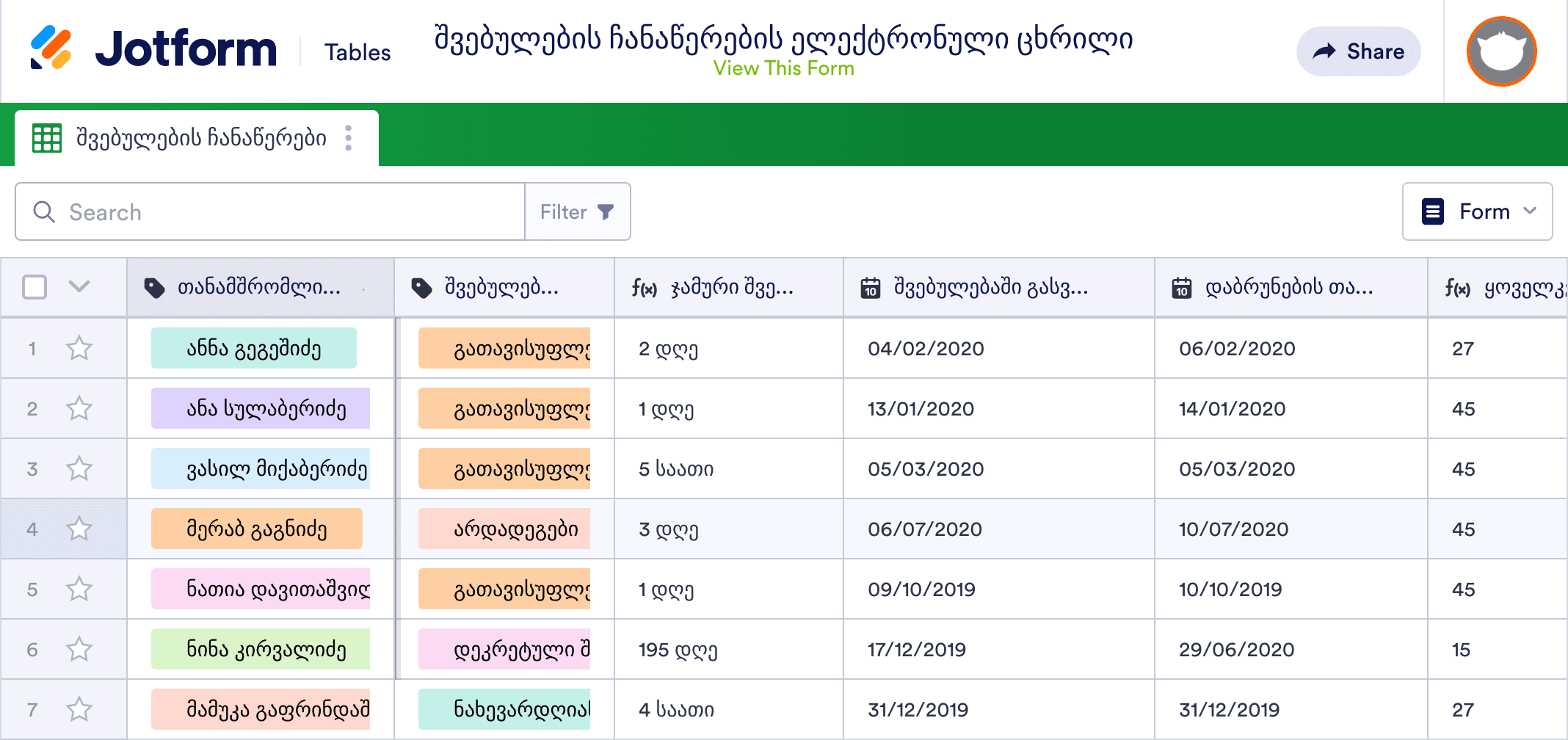
Task: Go to Tables section
Action: [x=357, y=52]
